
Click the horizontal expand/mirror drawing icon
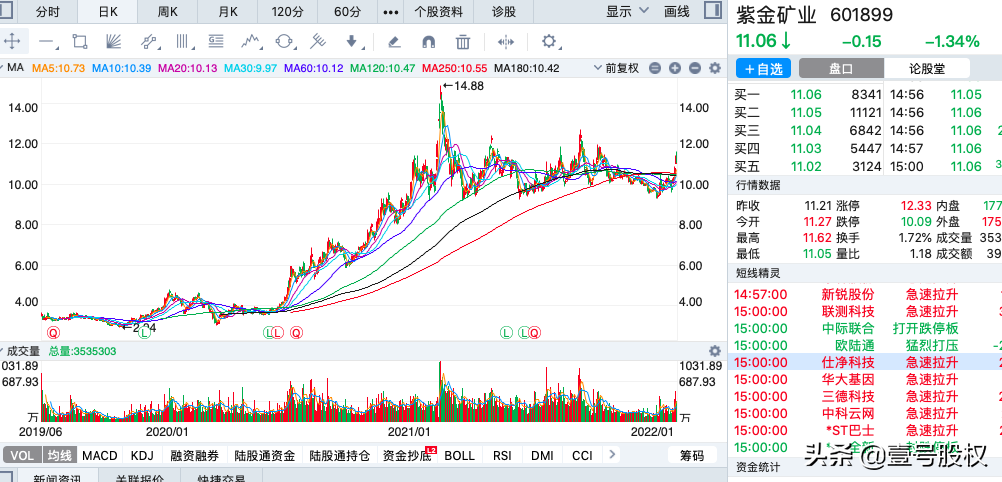click(505, 42)
